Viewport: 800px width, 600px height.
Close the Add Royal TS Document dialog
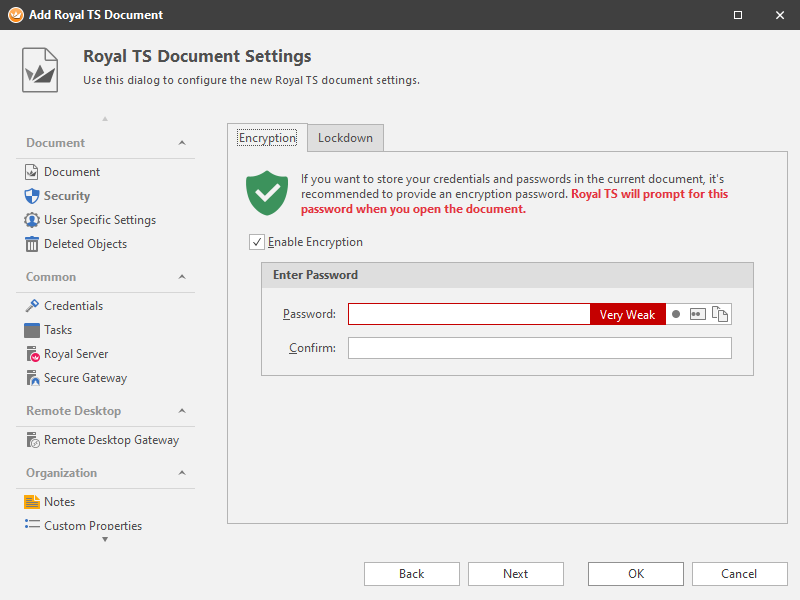coord(780,15)
